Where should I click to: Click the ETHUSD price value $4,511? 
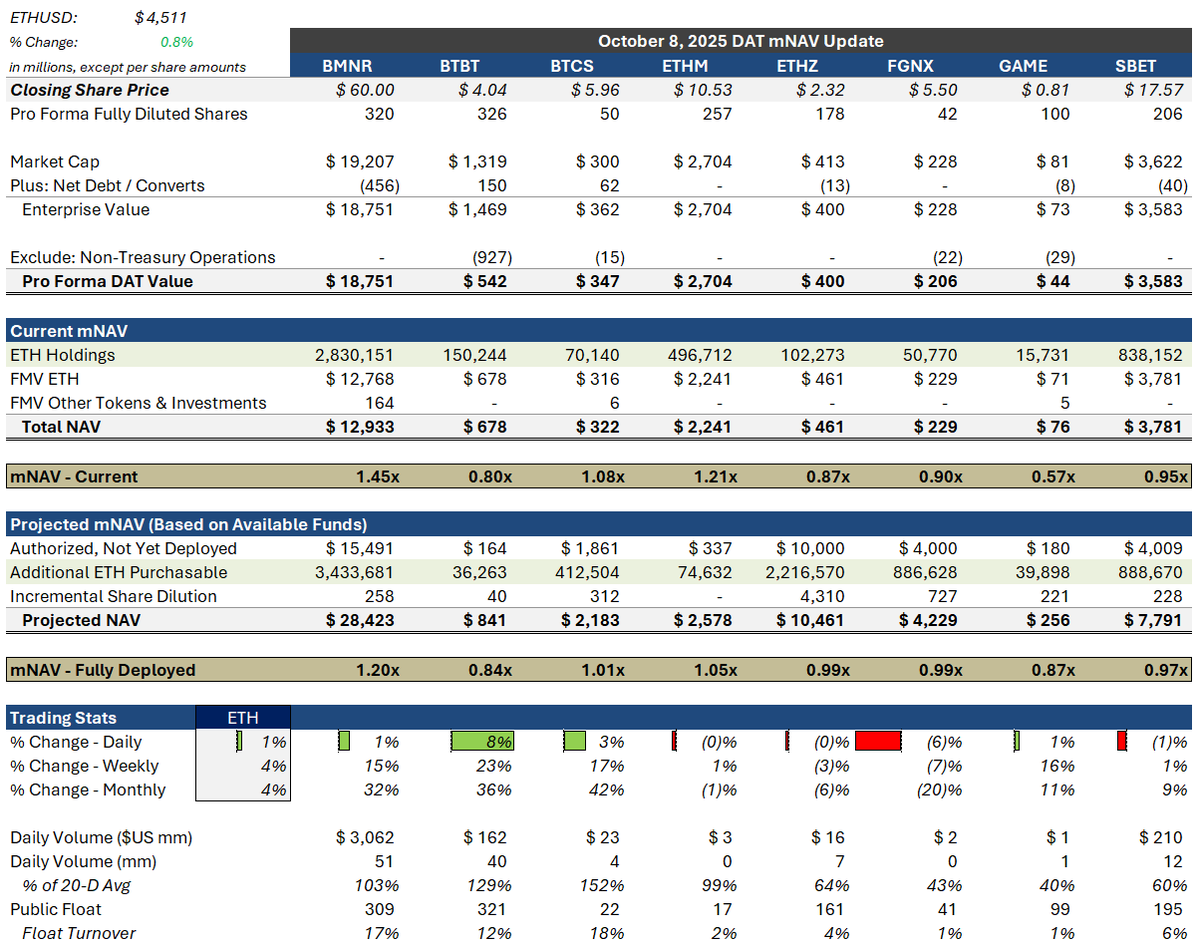161,18
